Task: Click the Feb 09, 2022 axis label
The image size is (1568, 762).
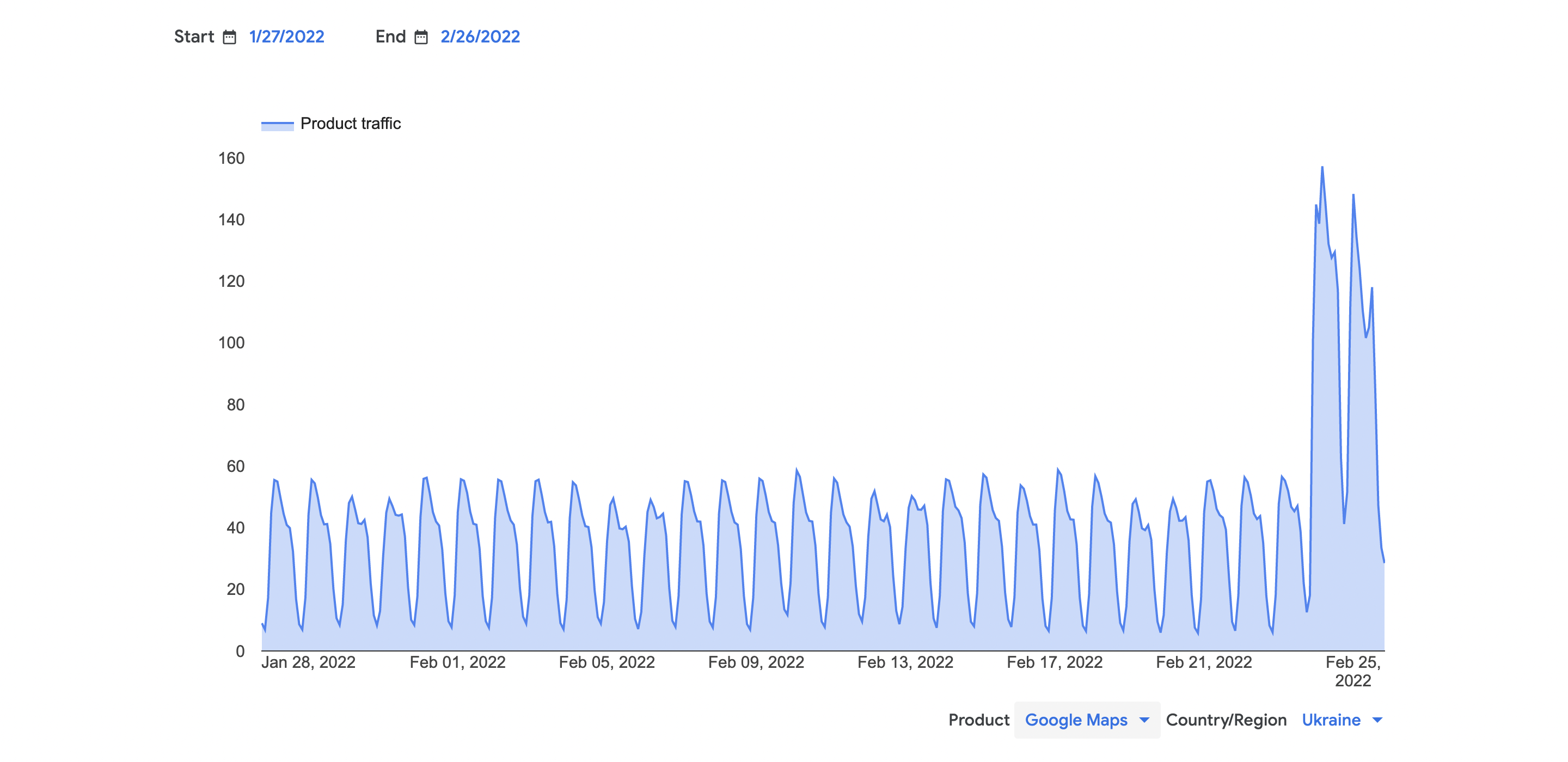Action: click(x=755, y=662)
